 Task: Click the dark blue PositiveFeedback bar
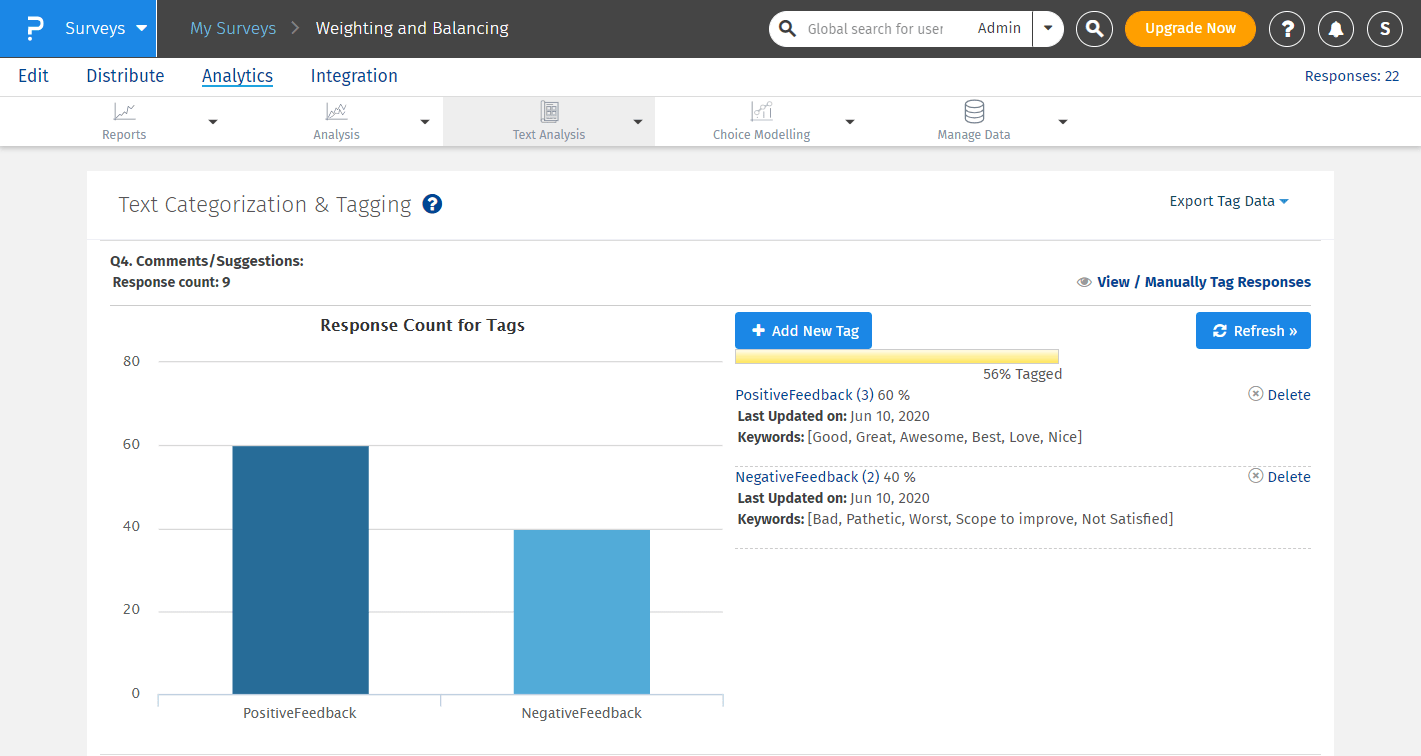tap(300, 569)
